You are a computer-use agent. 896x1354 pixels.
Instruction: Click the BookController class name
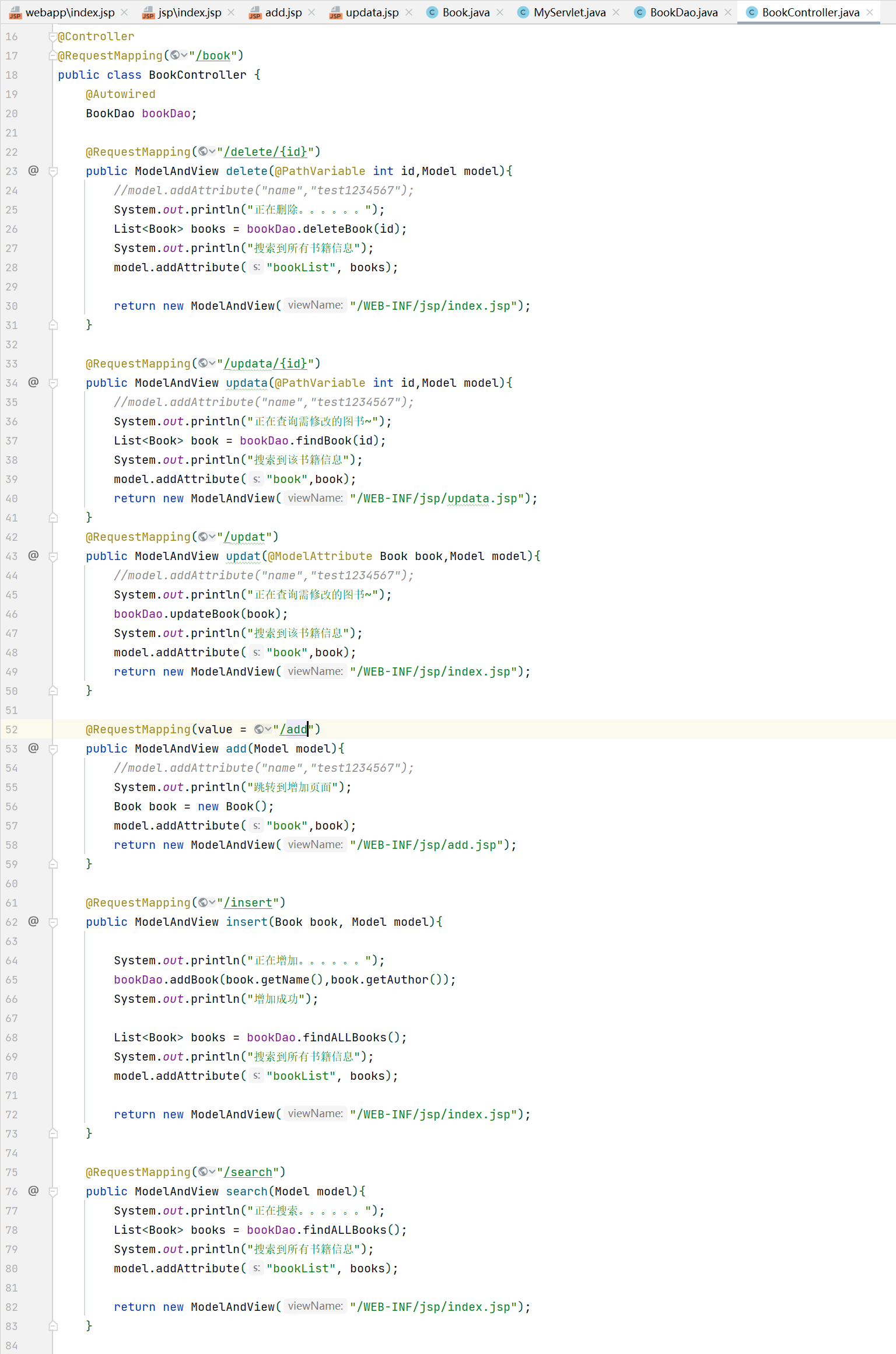click(198, 75)
